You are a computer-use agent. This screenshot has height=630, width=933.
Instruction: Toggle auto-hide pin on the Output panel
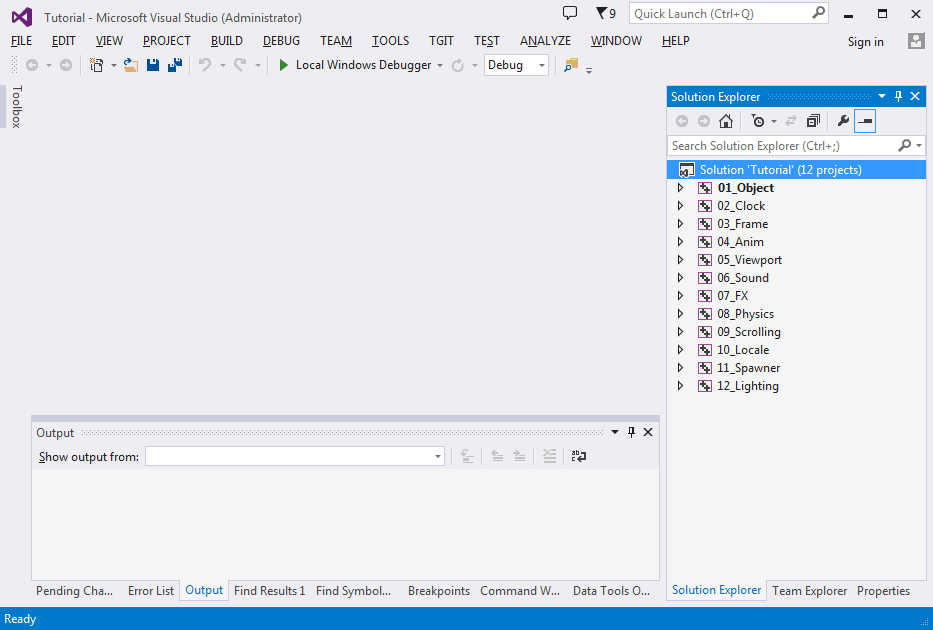tap(631, 432)
